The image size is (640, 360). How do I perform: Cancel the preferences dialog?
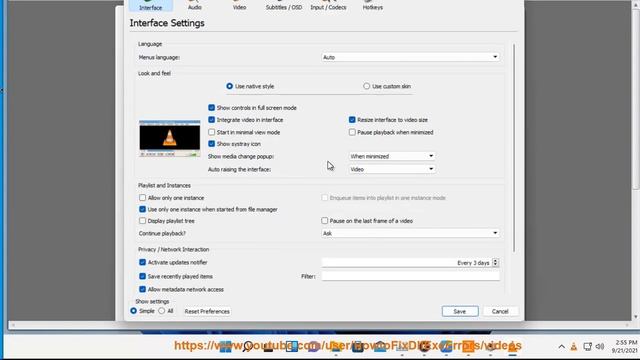(500, 311)
